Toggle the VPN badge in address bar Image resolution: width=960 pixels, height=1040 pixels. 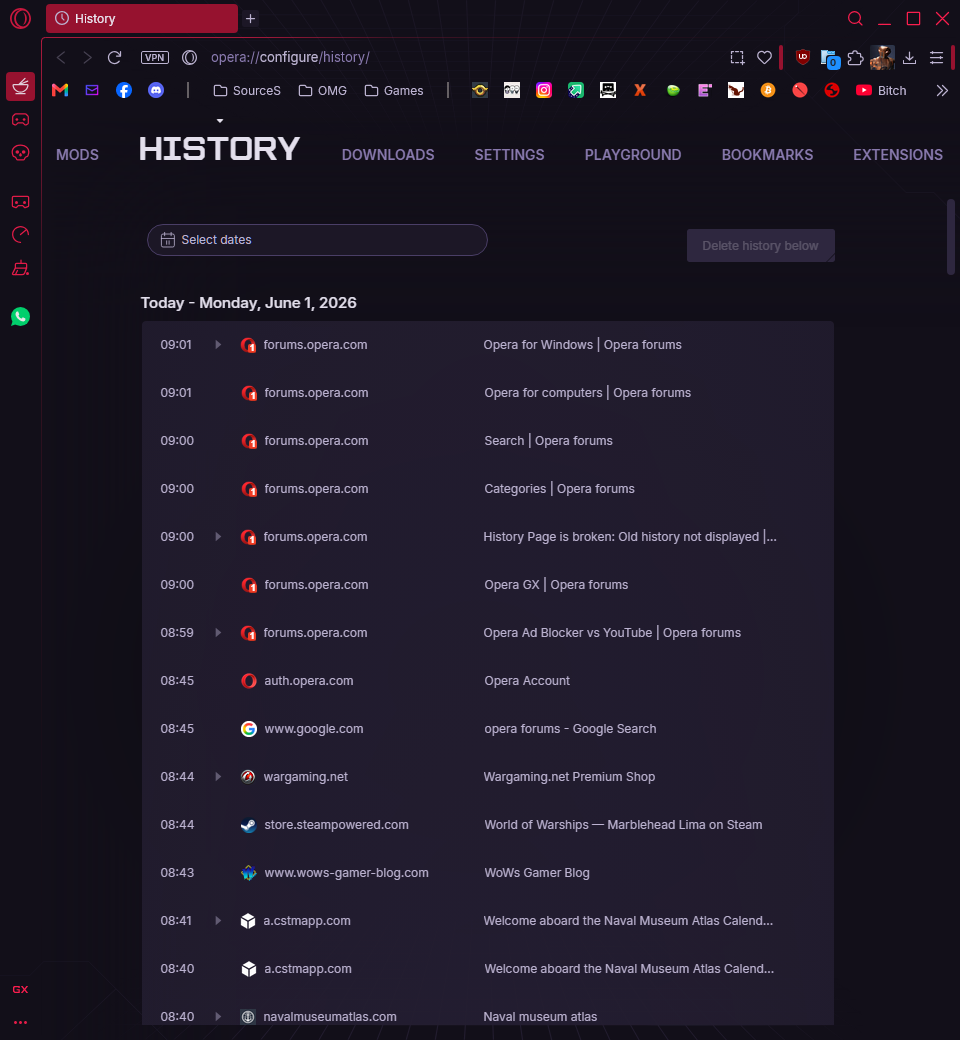pyautogui.click(x=155, y=58)
